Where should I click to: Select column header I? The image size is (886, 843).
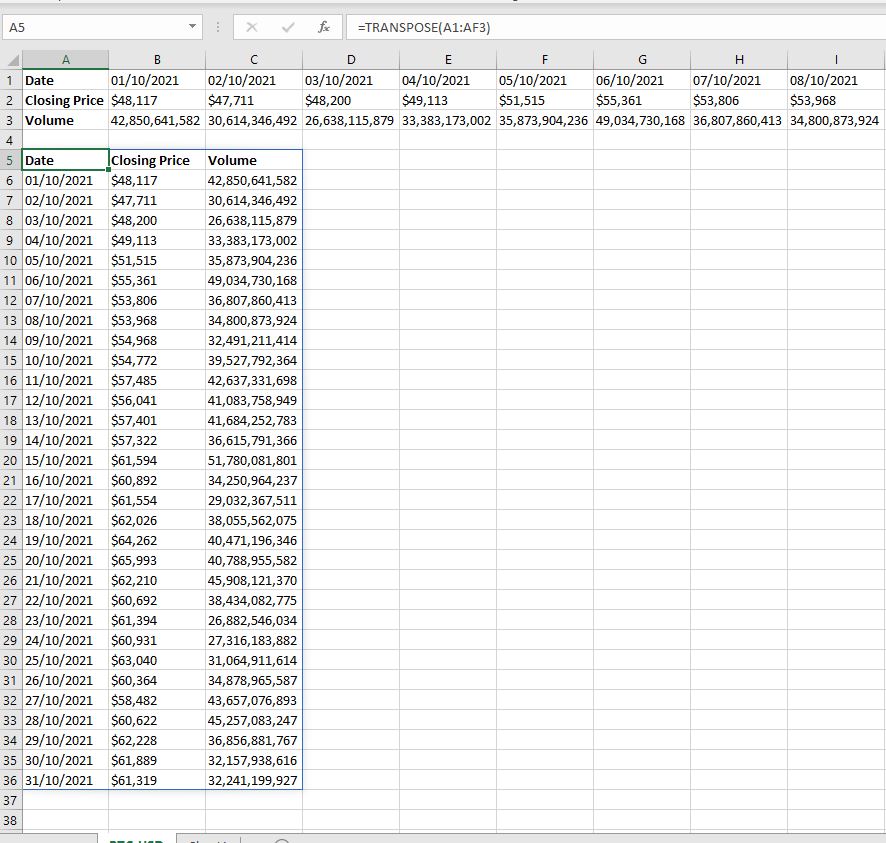click(835, 59)
